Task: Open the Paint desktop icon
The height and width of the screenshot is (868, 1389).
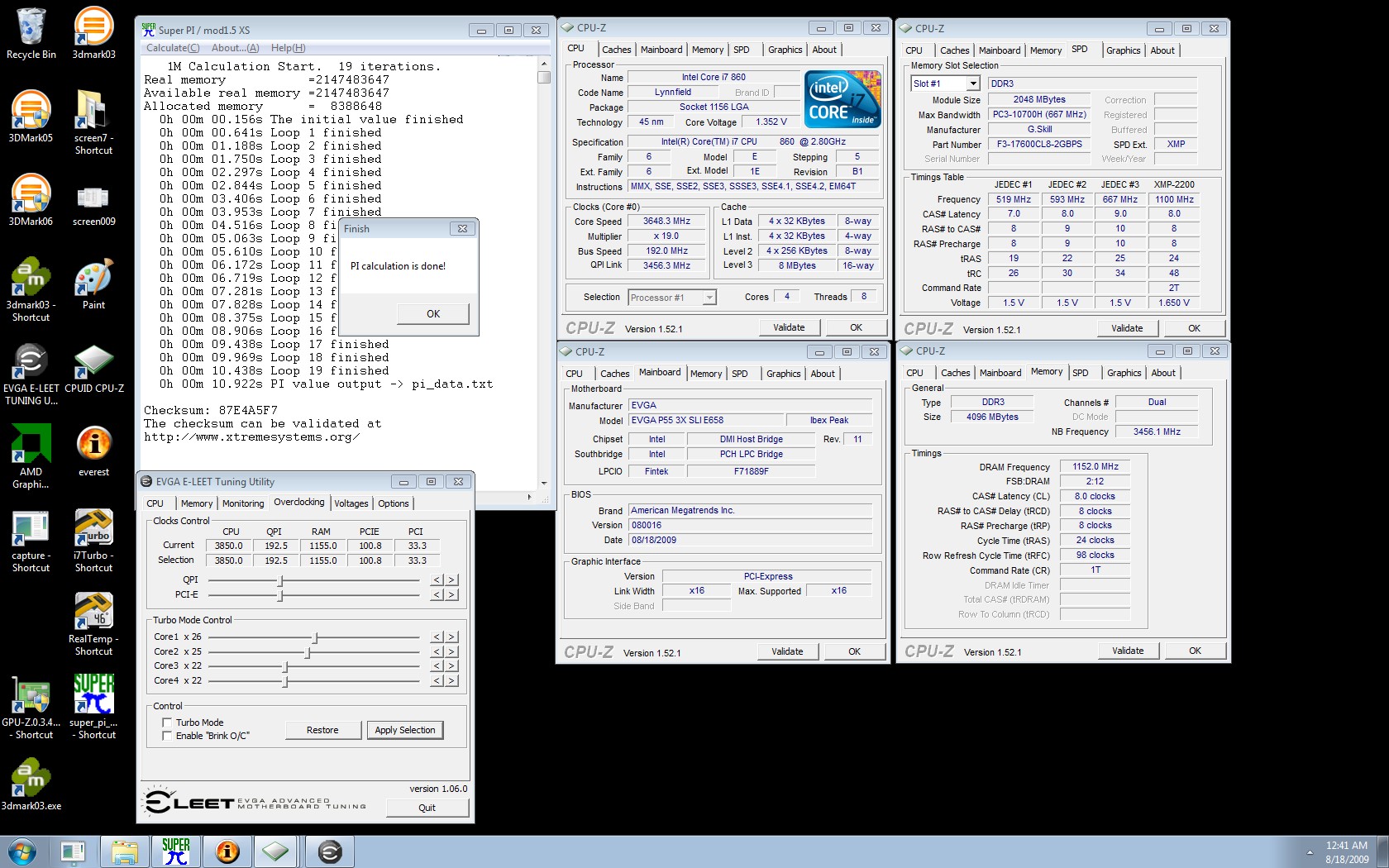Action: tap(93, 284)
